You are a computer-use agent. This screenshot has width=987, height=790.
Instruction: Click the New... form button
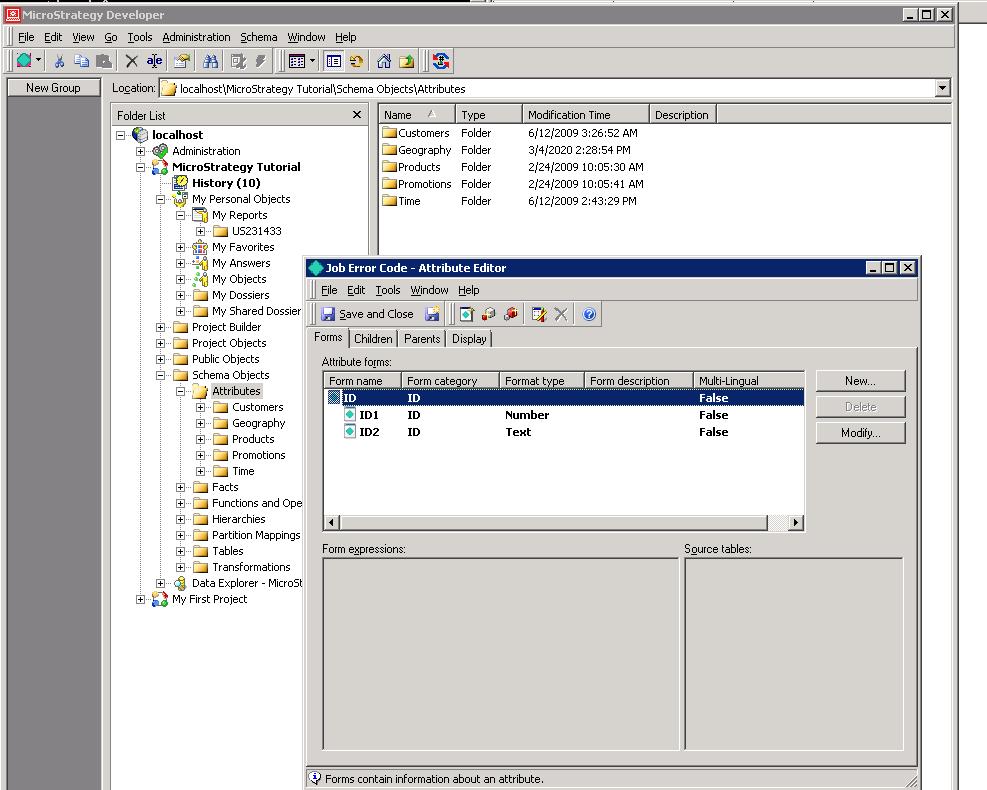click(860, 381)
